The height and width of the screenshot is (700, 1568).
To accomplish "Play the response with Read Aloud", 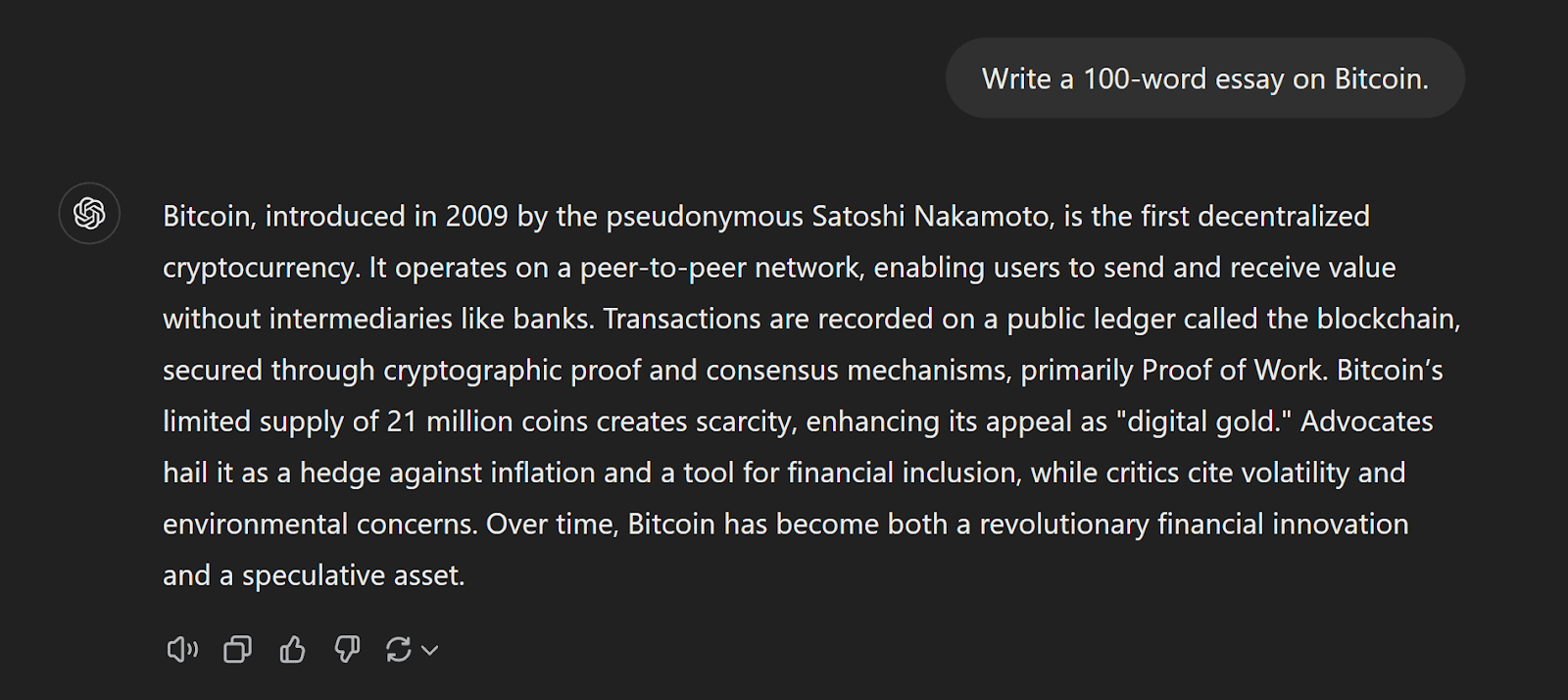I will point(182,649).
